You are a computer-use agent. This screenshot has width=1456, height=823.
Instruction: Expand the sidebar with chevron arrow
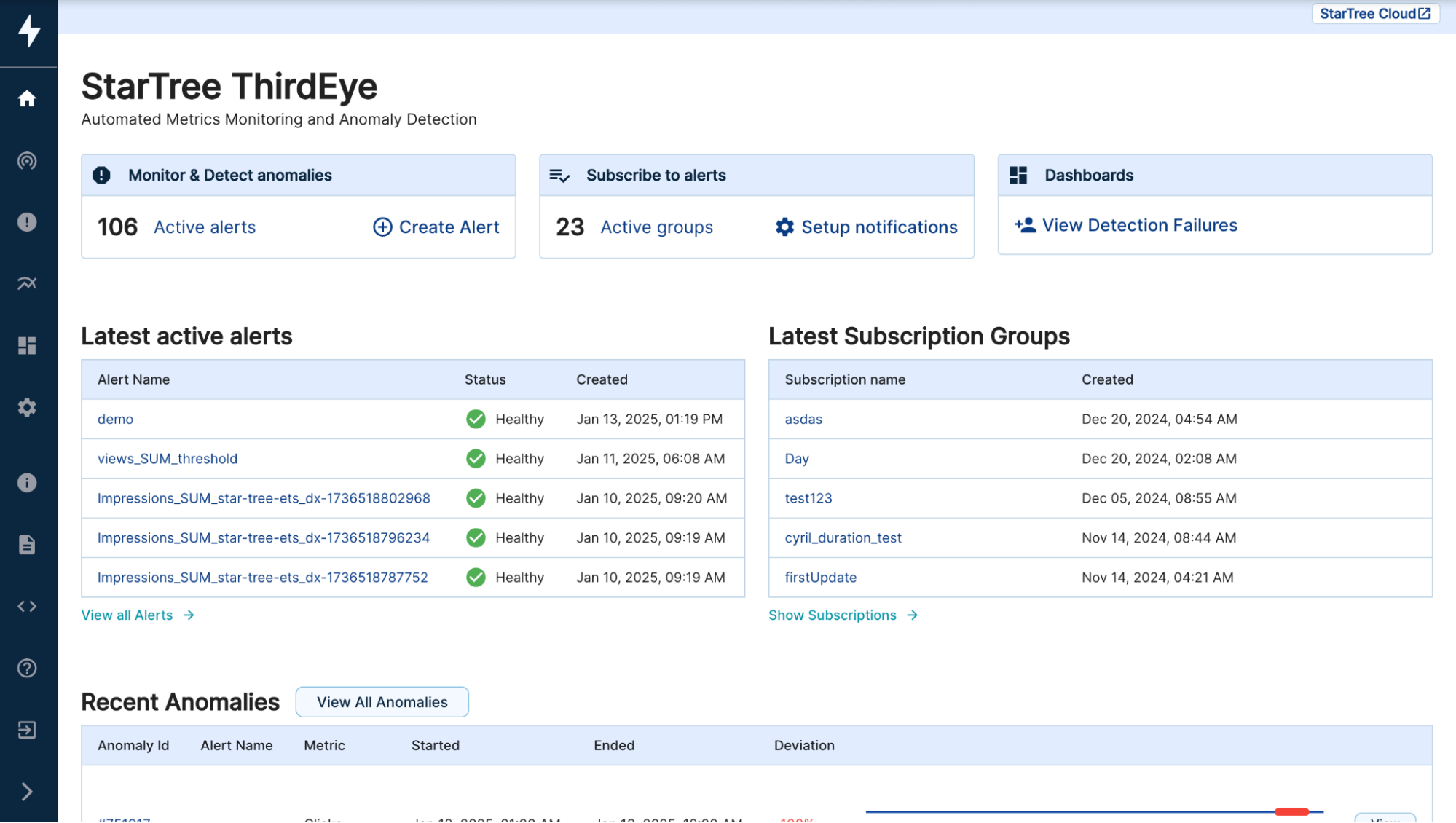27,792
